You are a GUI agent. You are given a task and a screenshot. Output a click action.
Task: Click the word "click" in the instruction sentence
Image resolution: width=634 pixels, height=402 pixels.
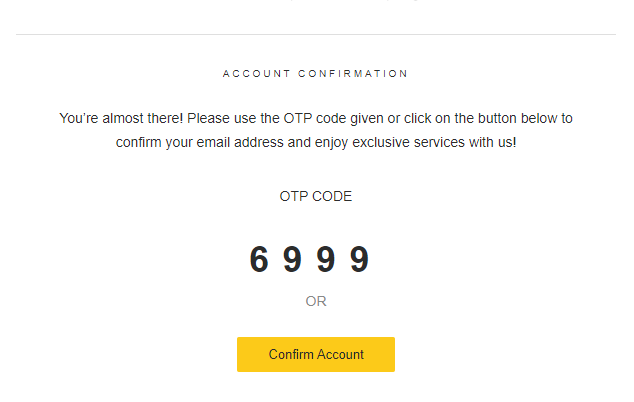tap(418, 118)
